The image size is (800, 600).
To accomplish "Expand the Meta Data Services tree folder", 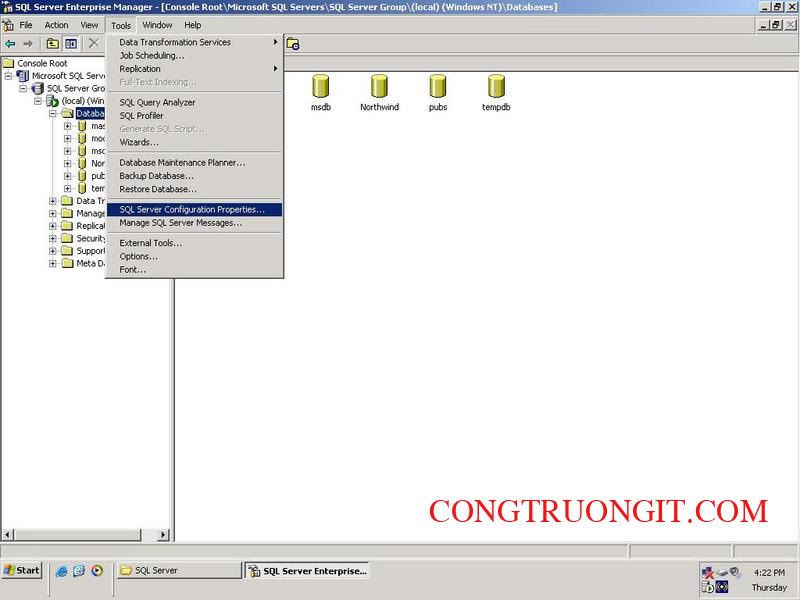I will 53,263.
